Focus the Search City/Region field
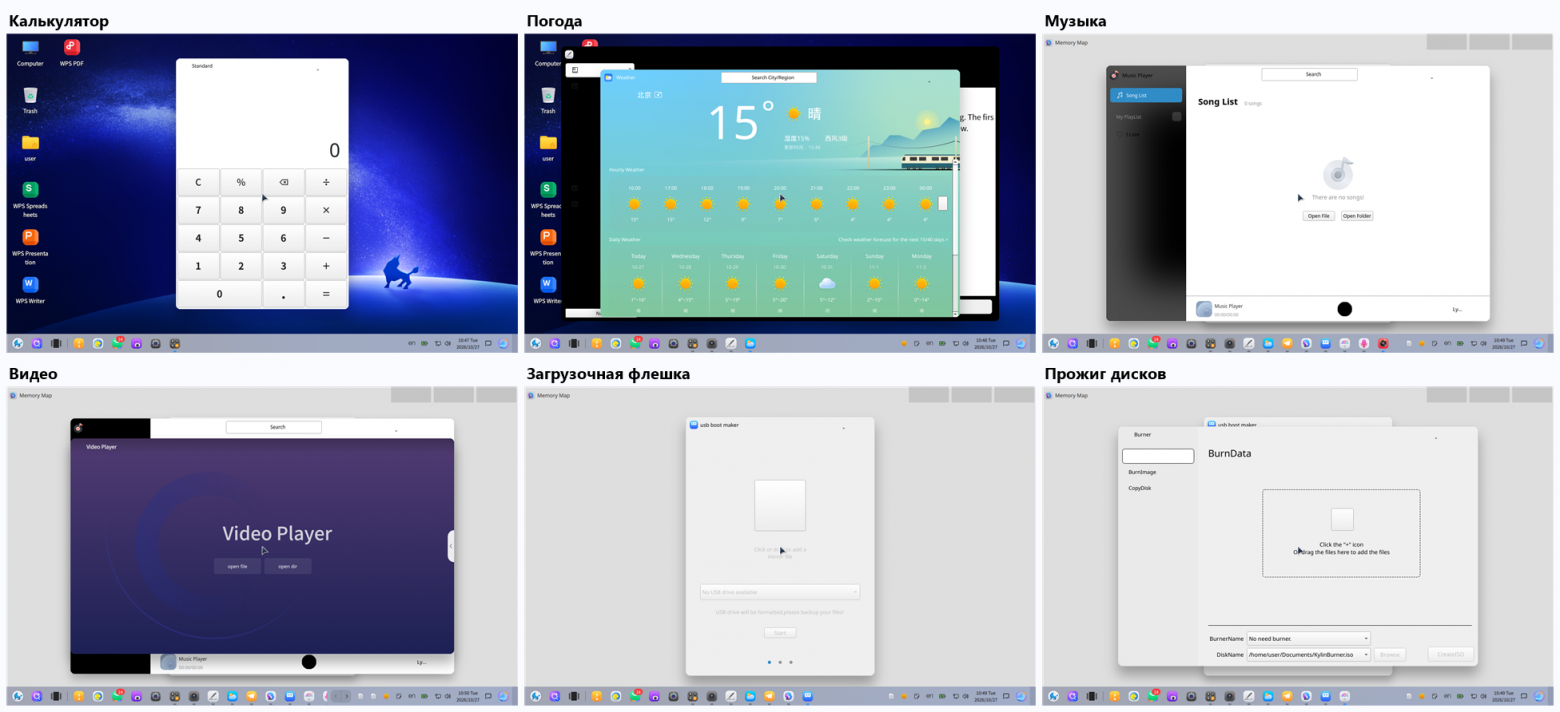The height and width of the screenshot is (712, 1560). [769, 77]
